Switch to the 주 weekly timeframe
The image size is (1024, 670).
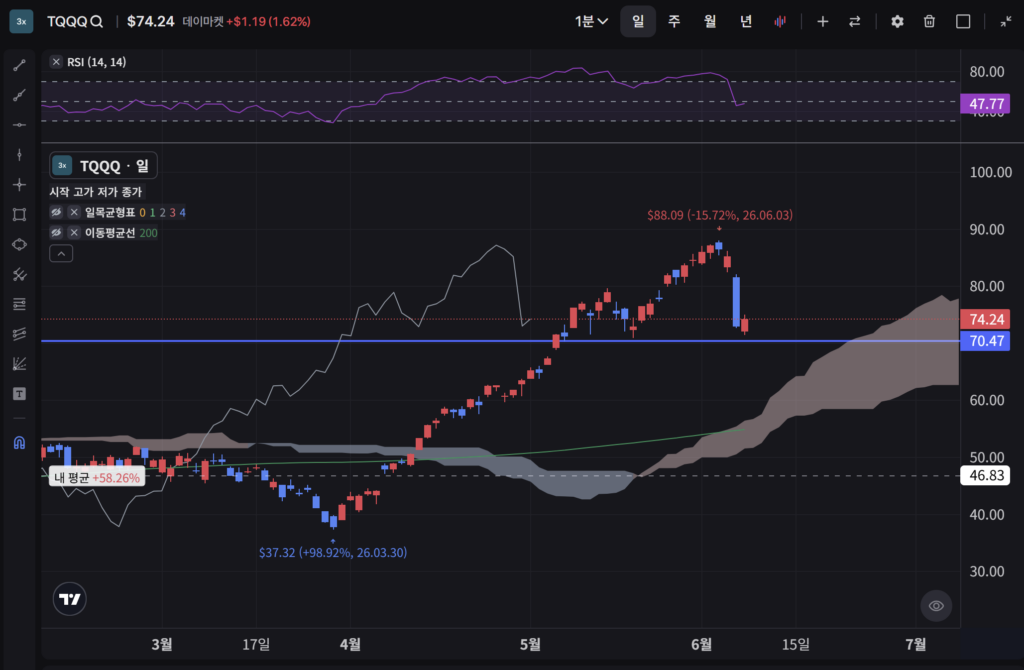tap(674, 22)
